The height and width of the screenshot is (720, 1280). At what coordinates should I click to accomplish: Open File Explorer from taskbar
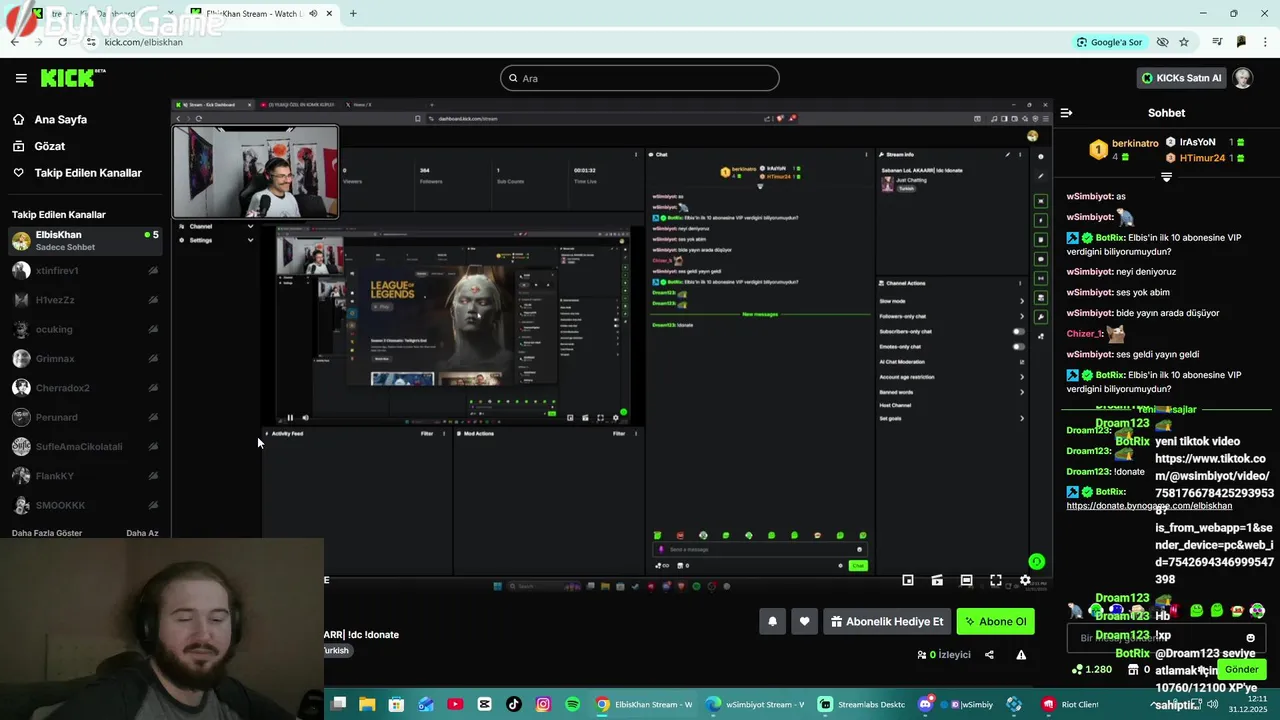point(368,704)
